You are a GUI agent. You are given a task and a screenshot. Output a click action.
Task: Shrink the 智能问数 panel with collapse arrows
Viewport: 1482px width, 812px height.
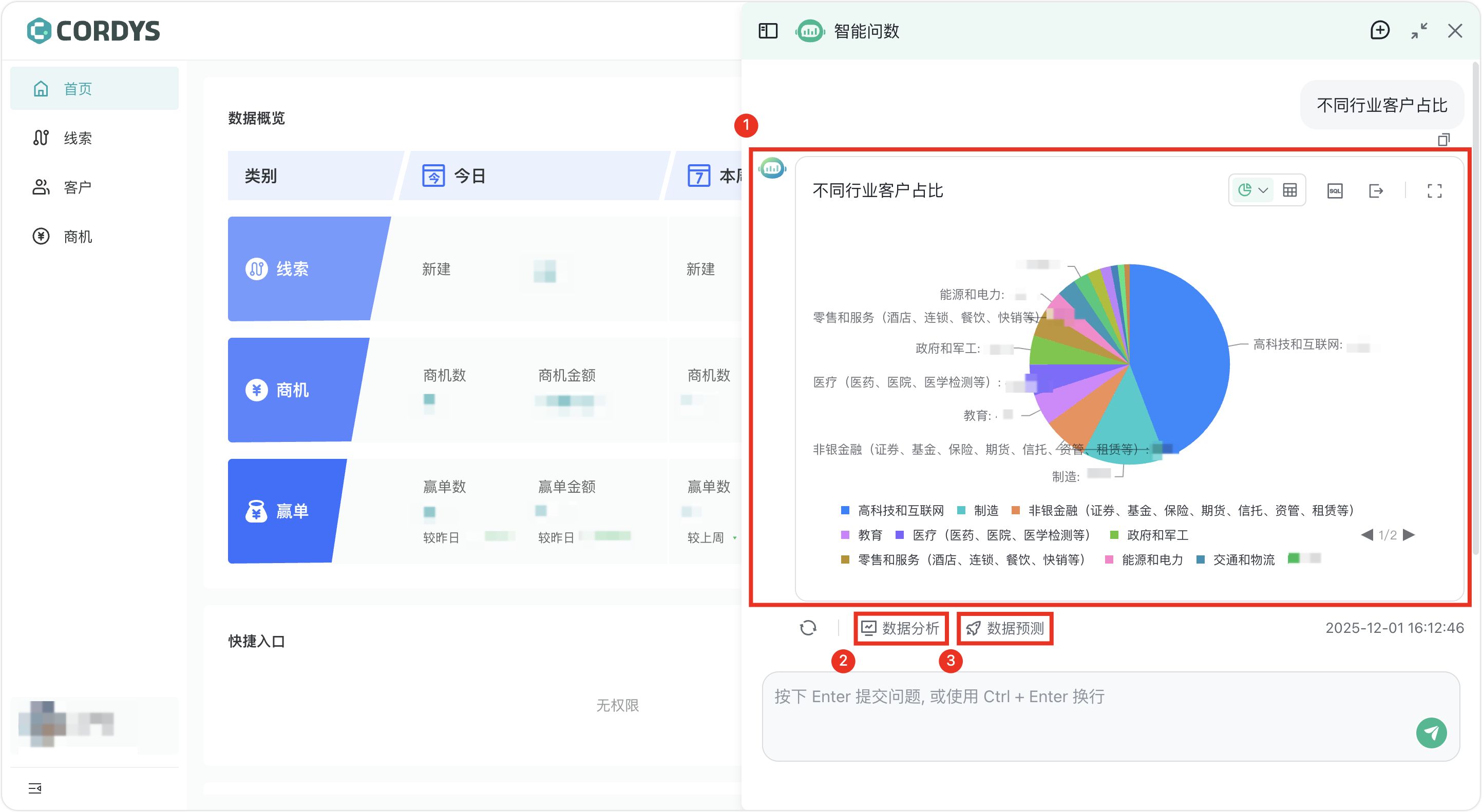click(1419, 30)
